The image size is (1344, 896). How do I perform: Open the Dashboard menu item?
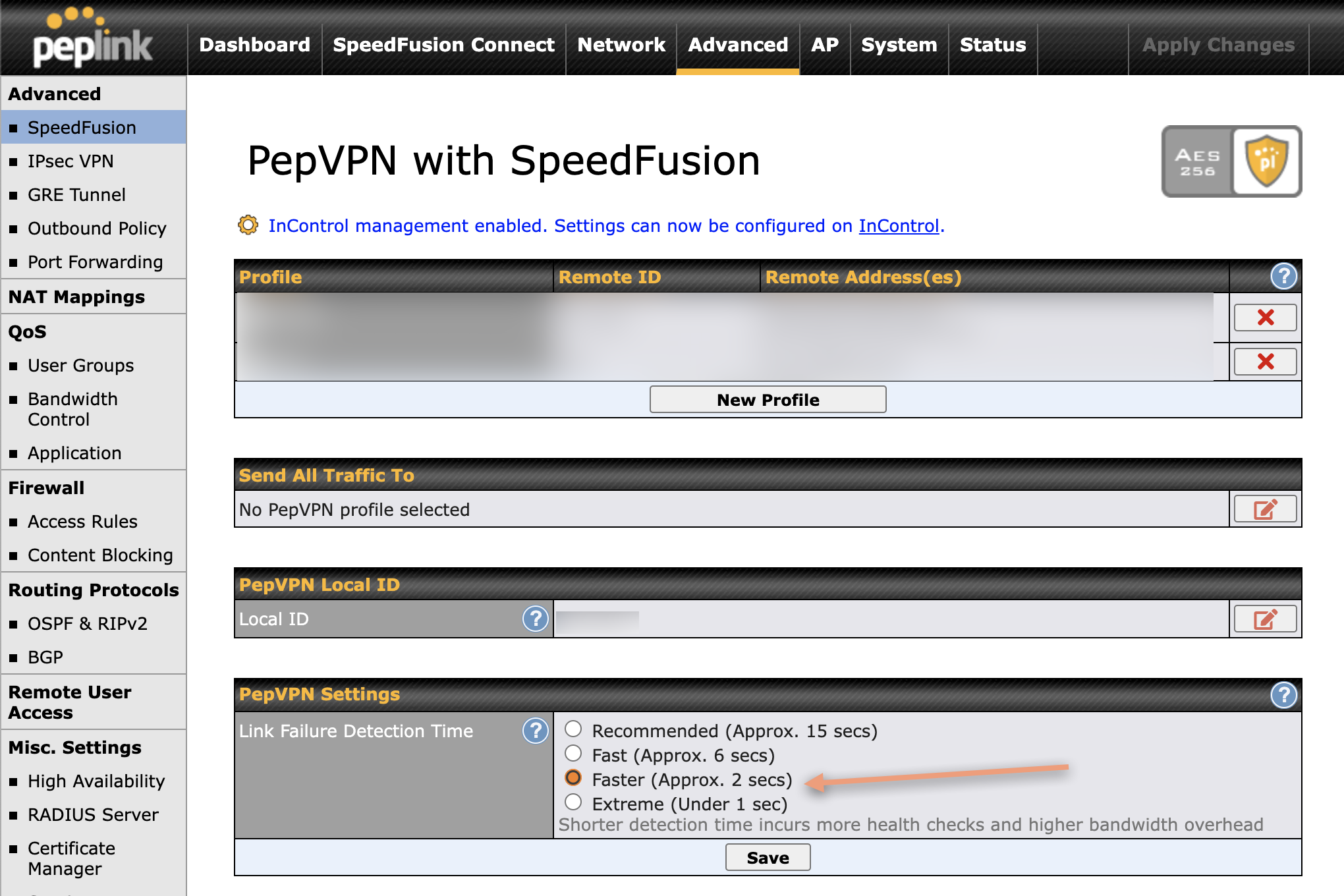[254, 45]
